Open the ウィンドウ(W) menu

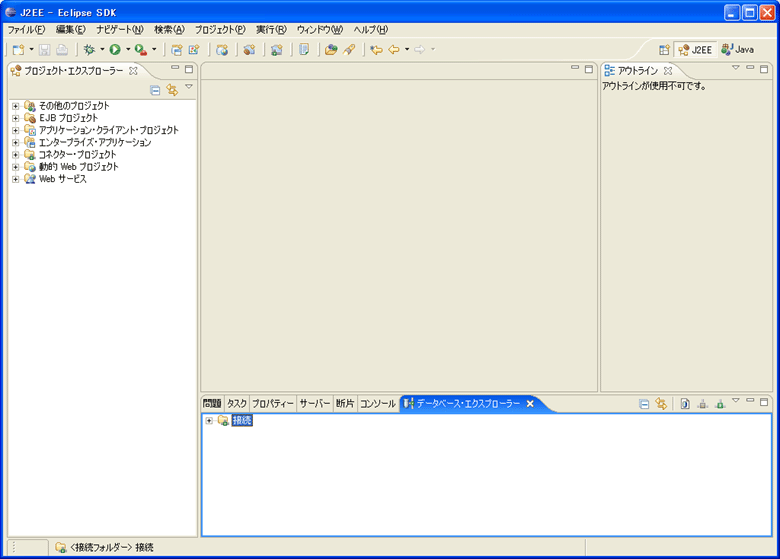tap(319, 29)
